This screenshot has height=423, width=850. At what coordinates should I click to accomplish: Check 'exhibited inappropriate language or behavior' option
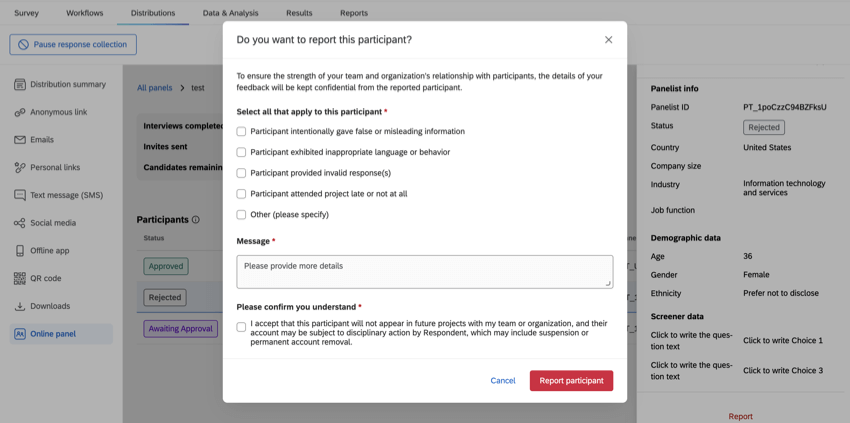click(x=241, y=153)
